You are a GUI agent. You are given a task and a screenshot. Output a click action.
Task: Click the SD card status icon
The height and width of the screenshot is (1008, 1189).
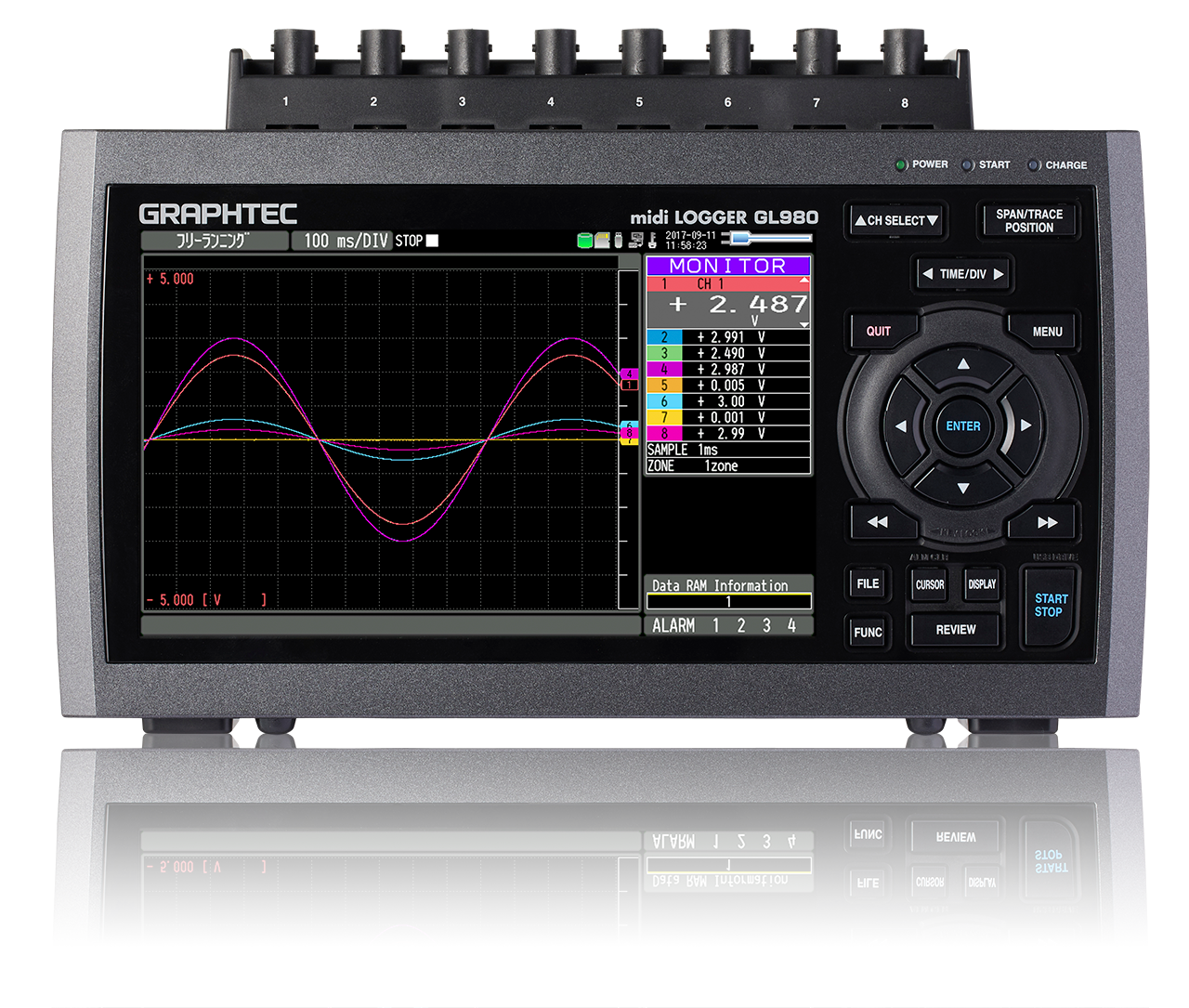pyautogui.click(x=602, y=240)
